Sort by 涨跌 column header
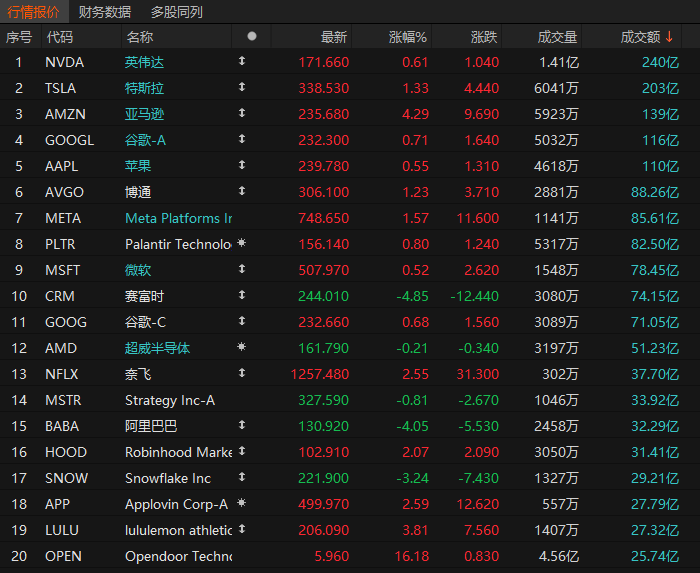 point(484,37)
